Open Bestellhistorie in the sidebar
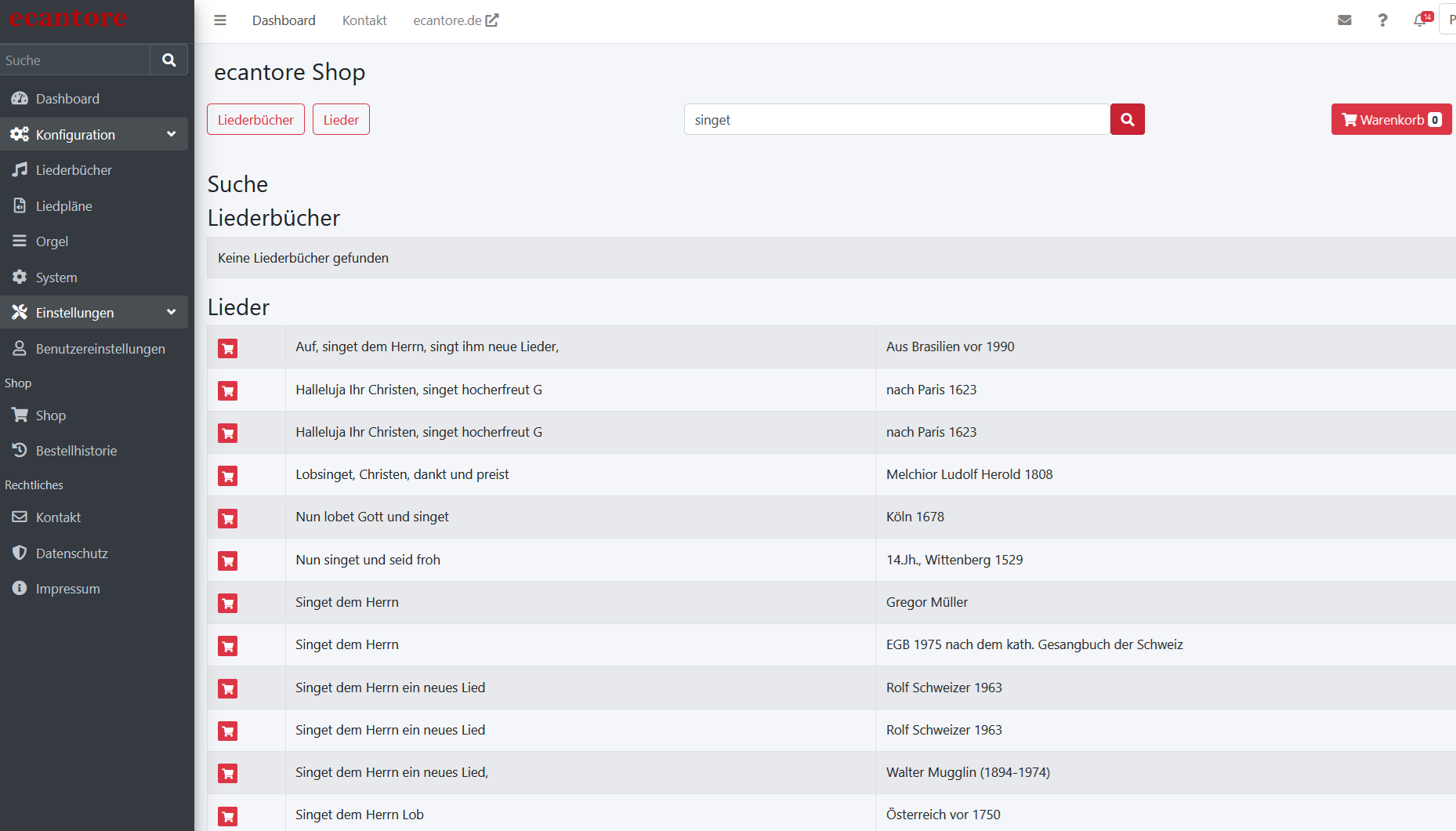The image size is (1456, 831). [94, 451]
